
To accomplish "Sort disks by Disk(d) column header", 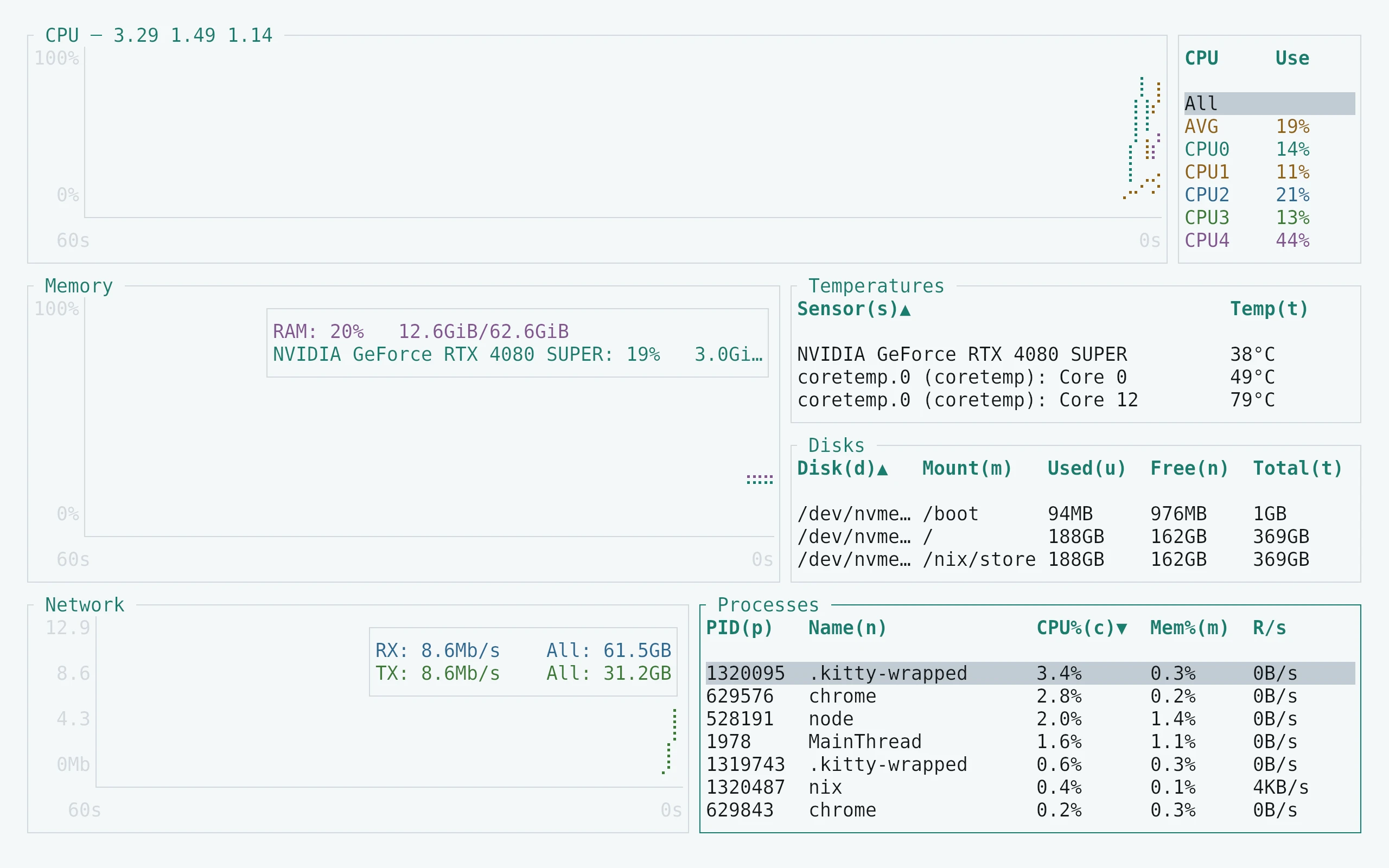I will (842, 468).
